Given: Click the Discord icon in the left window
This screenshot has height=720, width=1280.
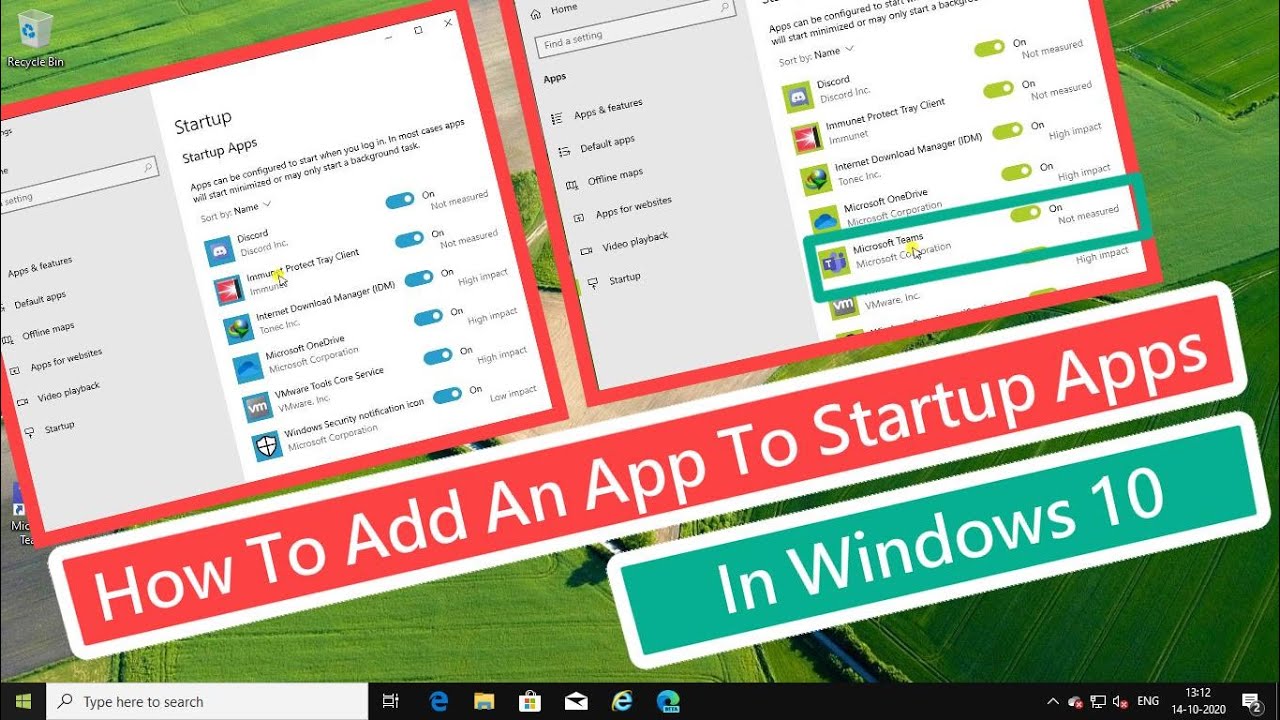Looking at the screenshot, I should (x=219, y=250).
